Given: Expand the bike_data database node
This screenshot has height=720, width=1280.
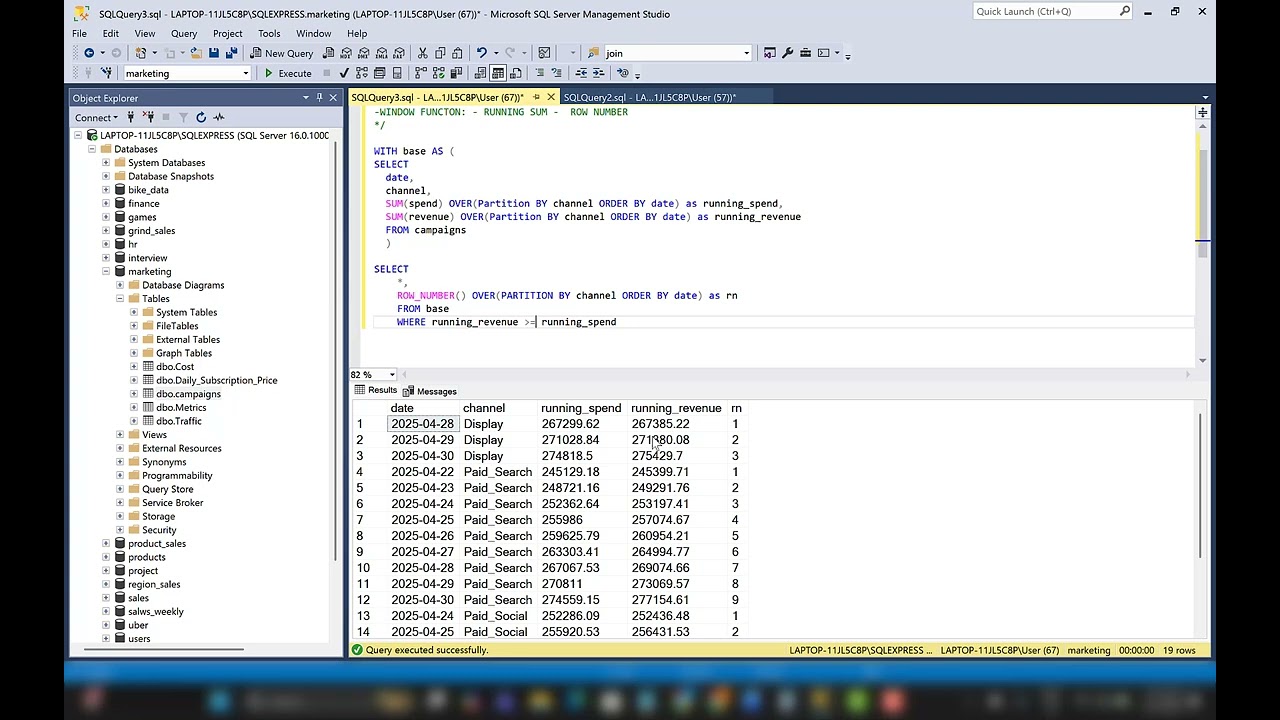Looking at the screenshot, I should click(x=106, y=190).
